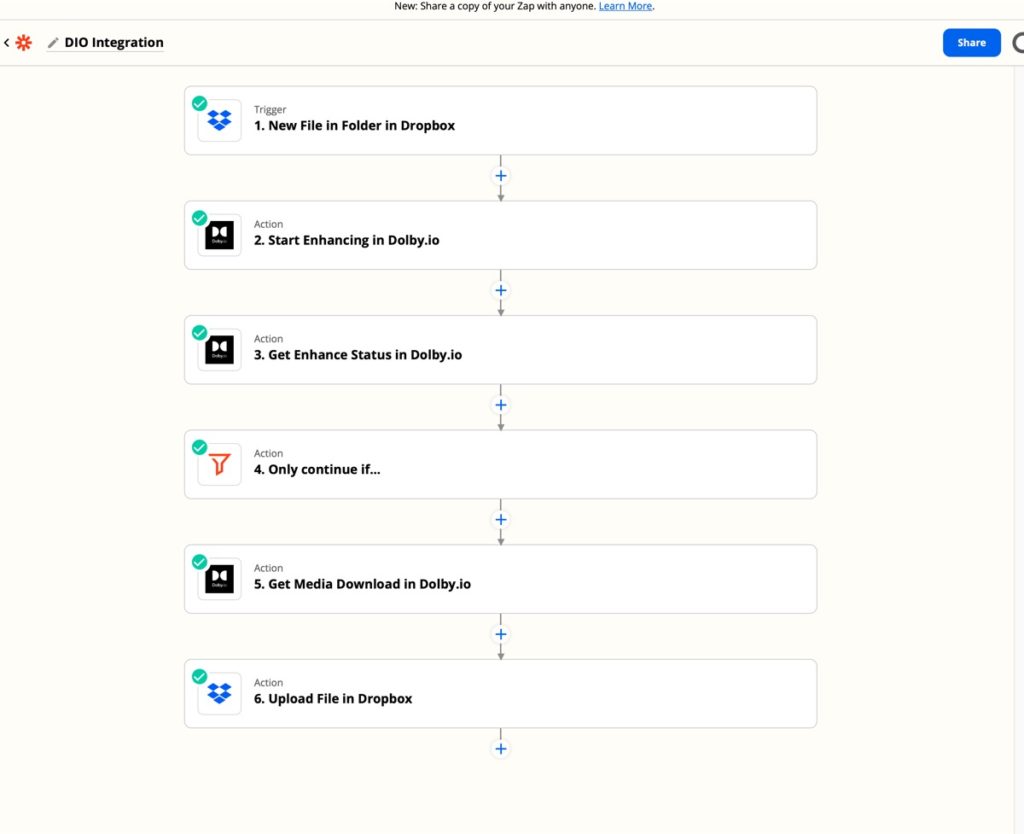Click the green checkmark on Only continue if step

[199, 447]
